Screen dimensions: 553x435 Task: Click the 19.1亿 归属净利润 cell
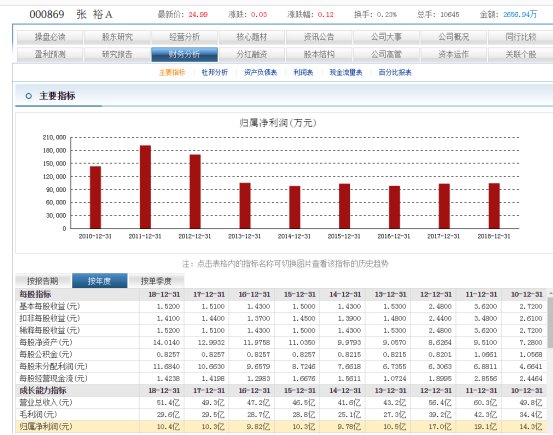[486, 426]
